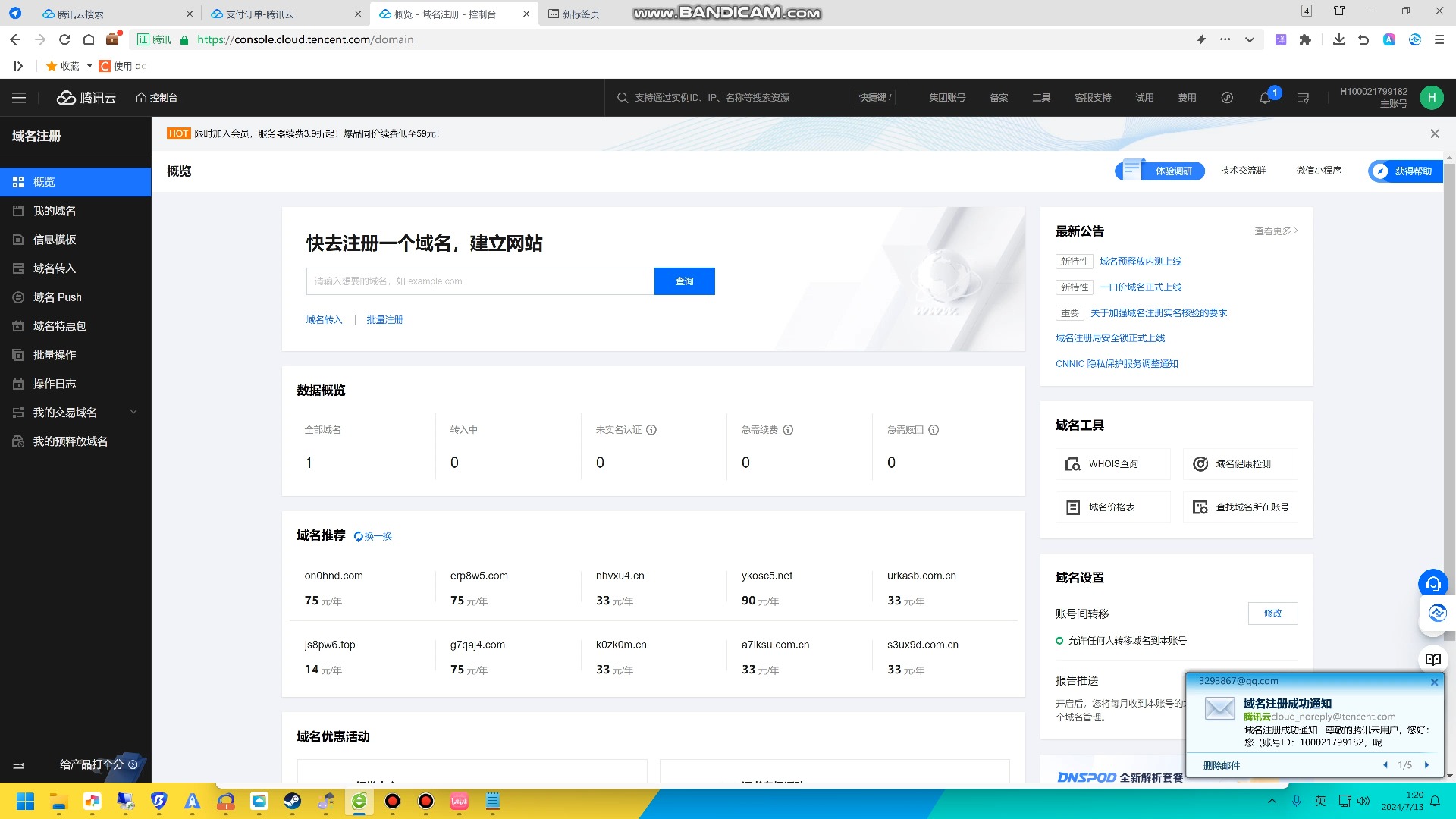Click 给产品打个分 at sidebar bottom
This screenshot has width=1456, height=819.
(99, 765)
